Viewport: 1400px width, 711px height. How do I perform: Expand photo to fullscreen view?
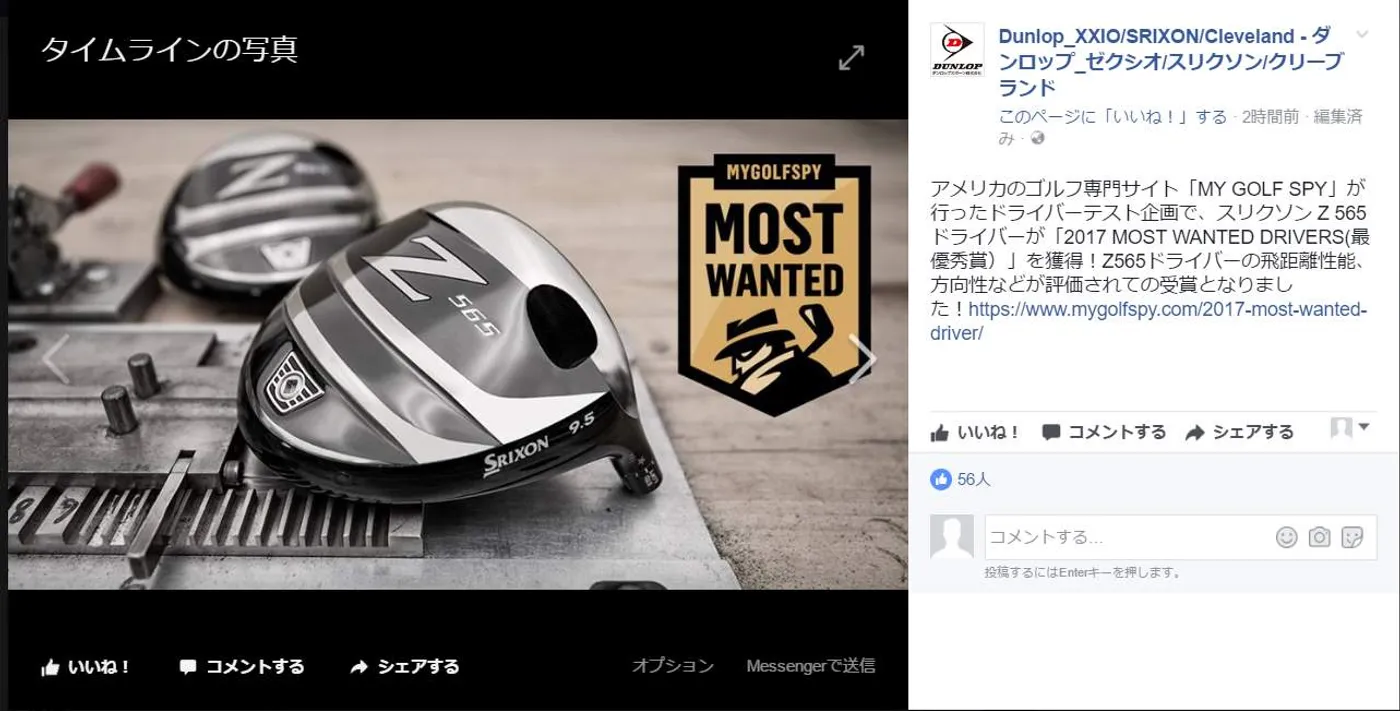coord(851,58)
